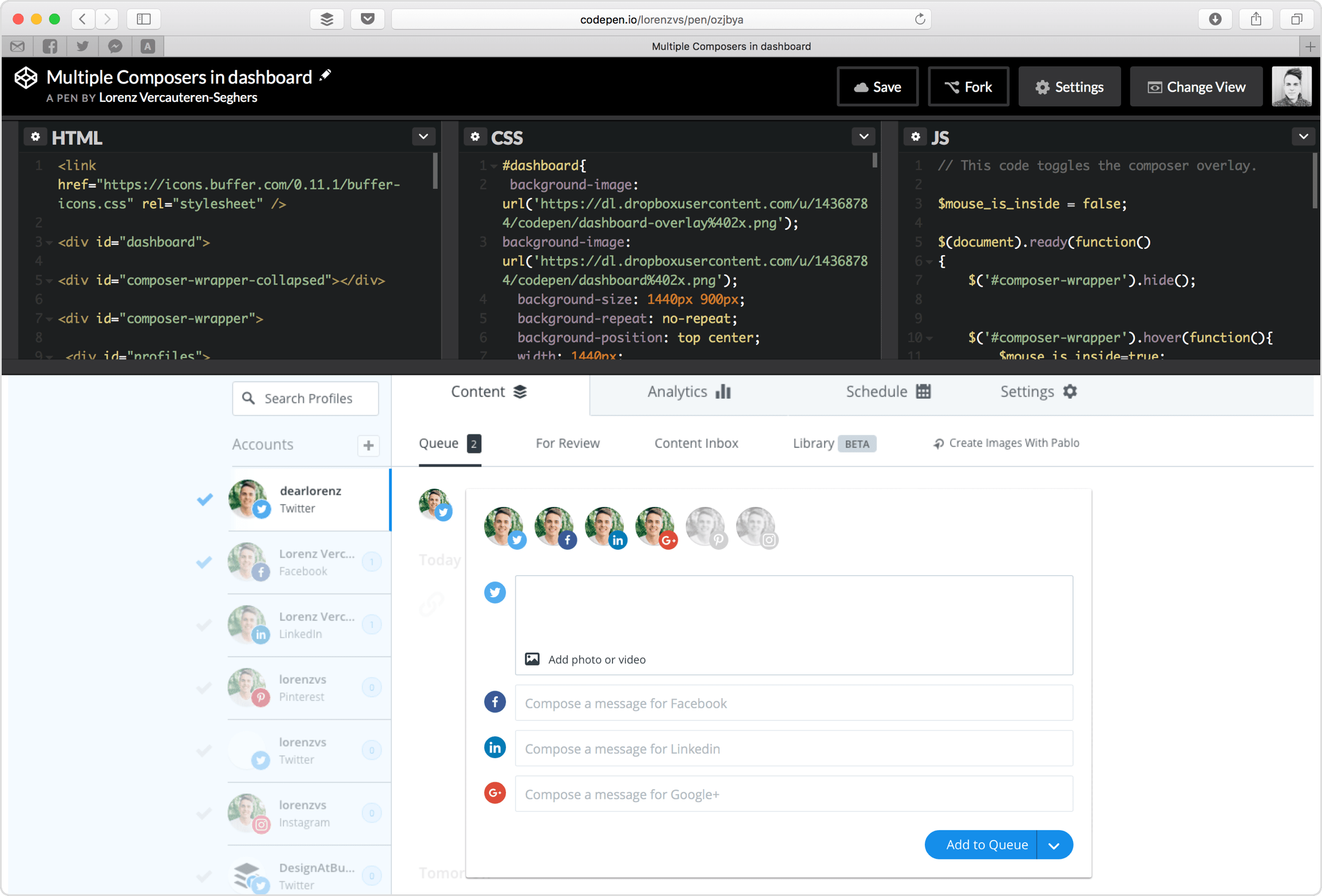Click the Safari share icon

tap(1256, 19)
